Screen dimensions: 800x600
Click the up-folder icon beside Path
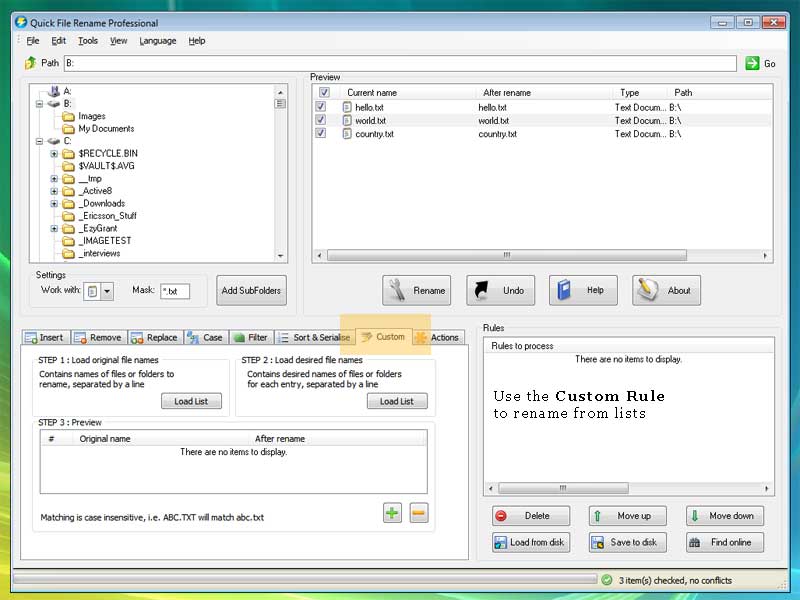click(30, 63)
